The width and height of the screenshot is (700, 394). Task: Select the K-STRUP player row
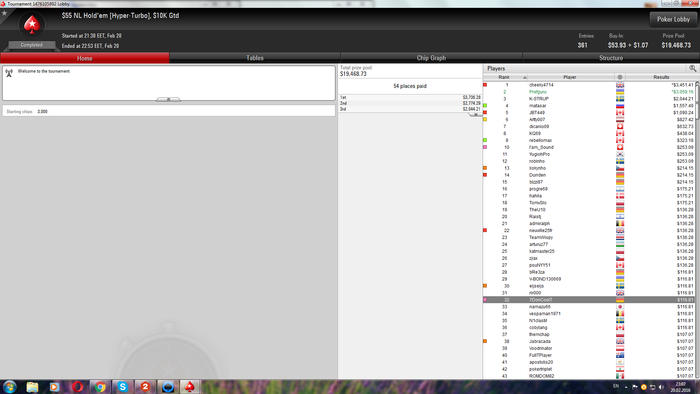point(589,99)
